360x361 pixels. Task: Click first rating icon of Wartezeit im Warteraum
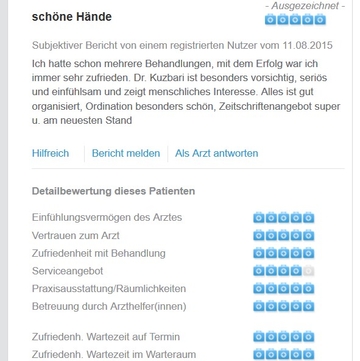[259, 354]
